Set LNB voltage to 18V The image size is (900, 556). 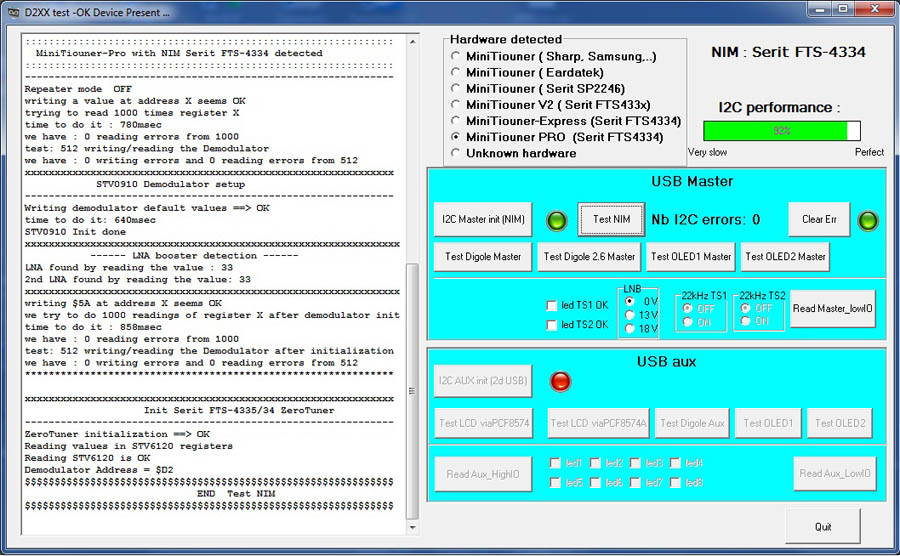(630, 329)
